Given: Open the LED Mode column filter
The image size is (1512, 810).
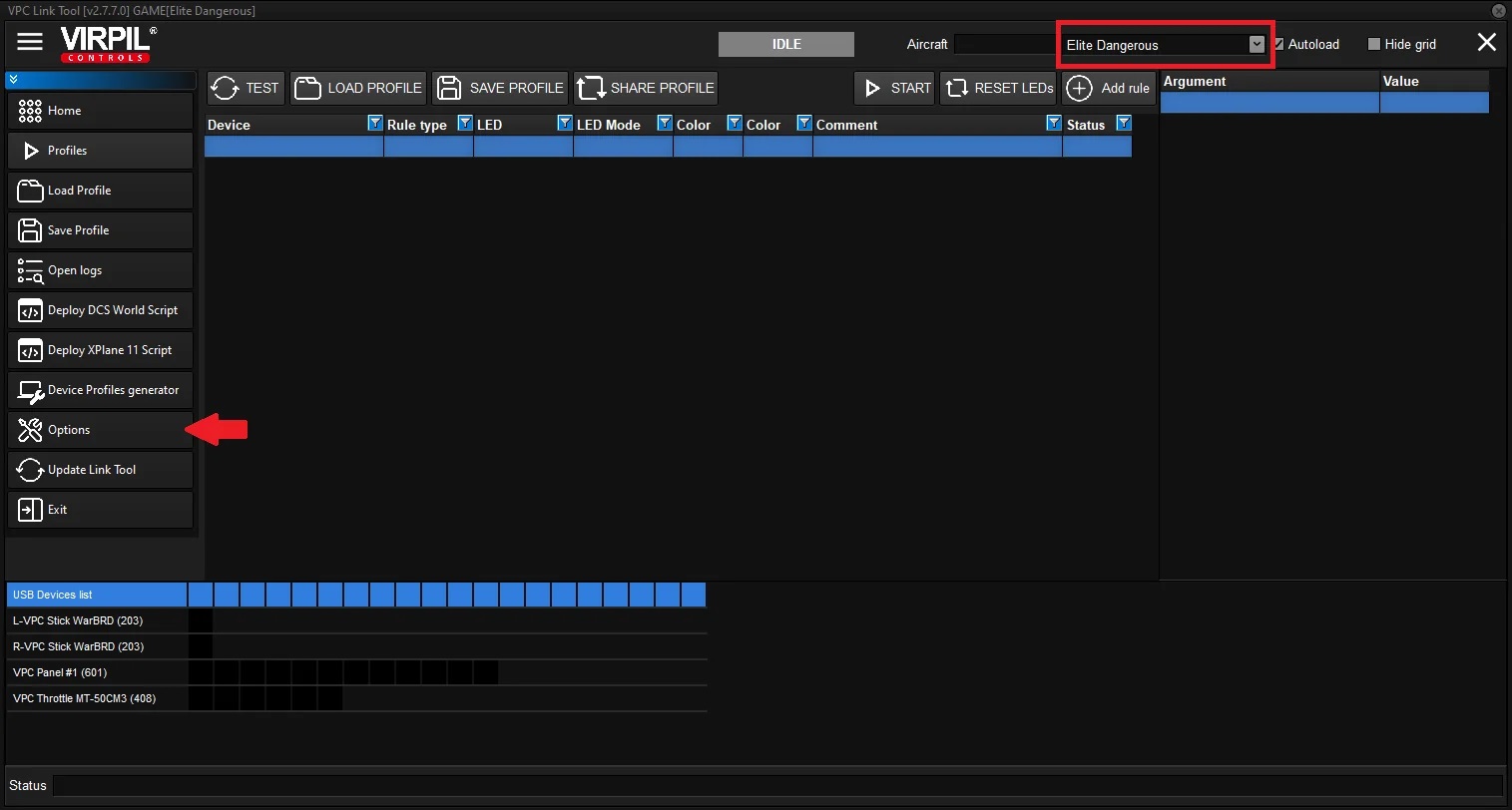Looking at the screenshot, I should click(x=665, y=124).
